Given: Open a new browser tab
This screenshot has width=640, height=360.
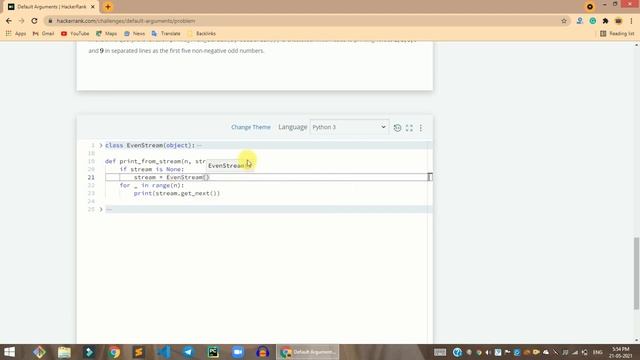Looking at the screenshot, I should point(108,7).
